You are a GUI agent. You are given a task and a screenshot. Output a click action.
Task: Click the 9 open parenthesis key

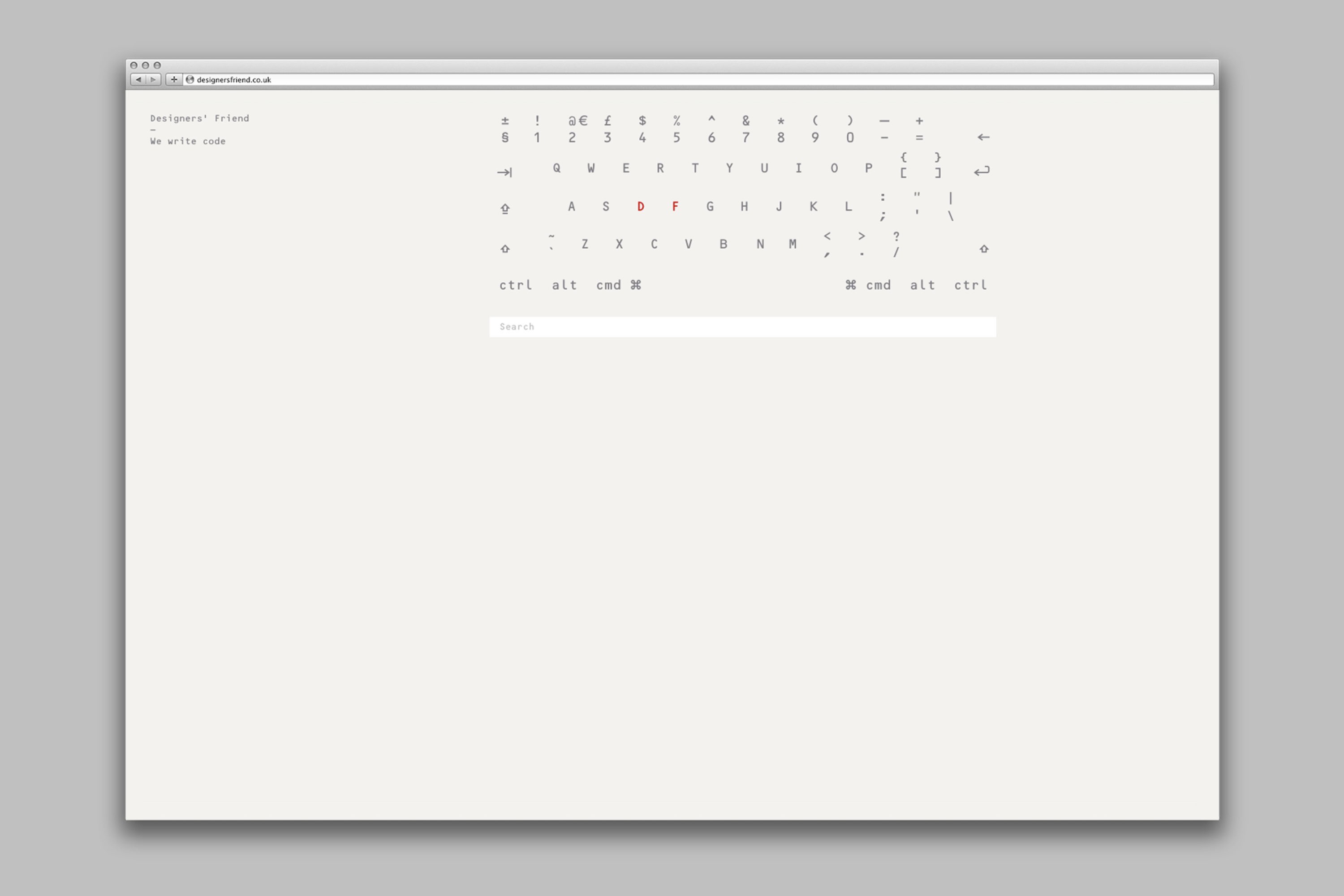click(x=815, y=129)
